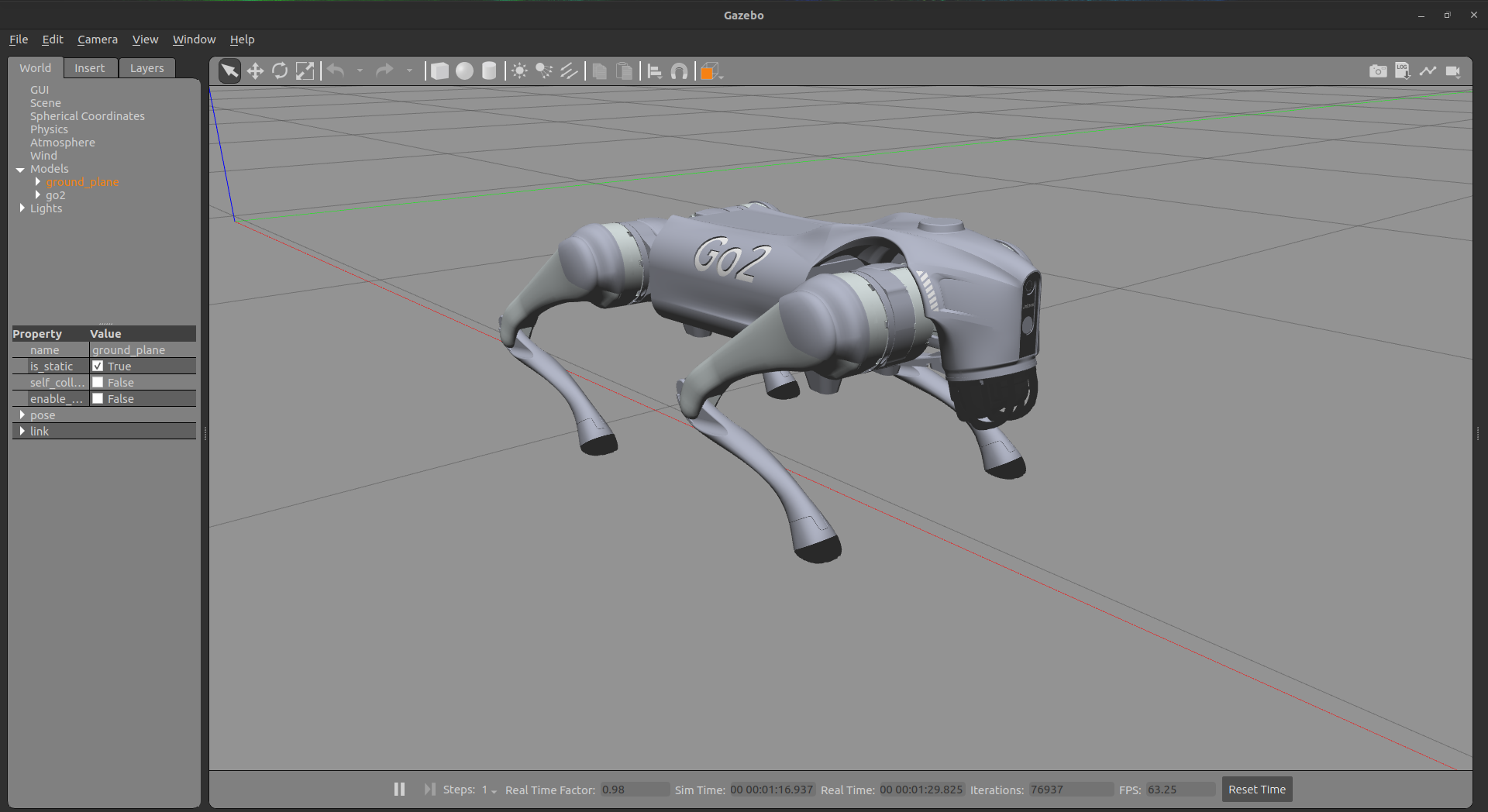Screen dimensions: 1488x812
Task: Select Spherical Coordinates tree item
Action: click(88, 116)
